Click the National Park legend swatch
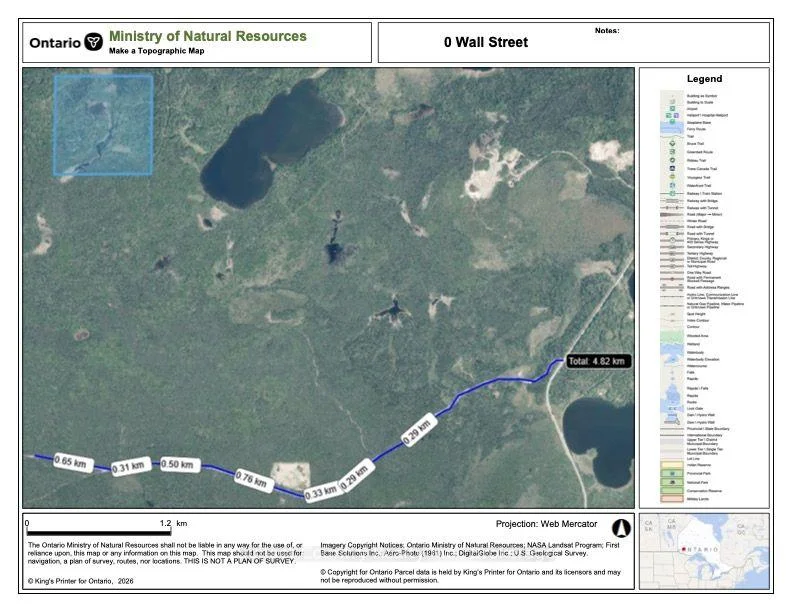Screen dimensions: 792x612 tap(672, 482)
